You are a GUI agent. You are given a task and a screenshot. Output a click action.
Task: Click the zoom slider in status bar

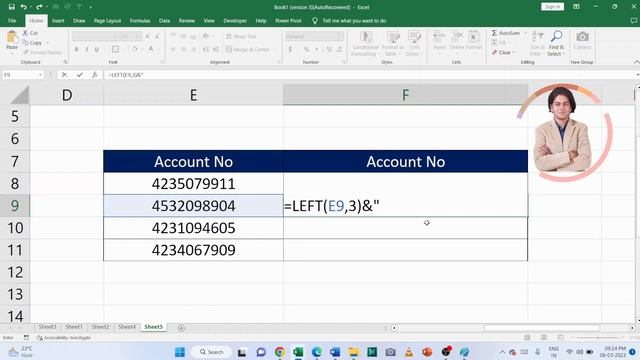[x=598, y=338]
